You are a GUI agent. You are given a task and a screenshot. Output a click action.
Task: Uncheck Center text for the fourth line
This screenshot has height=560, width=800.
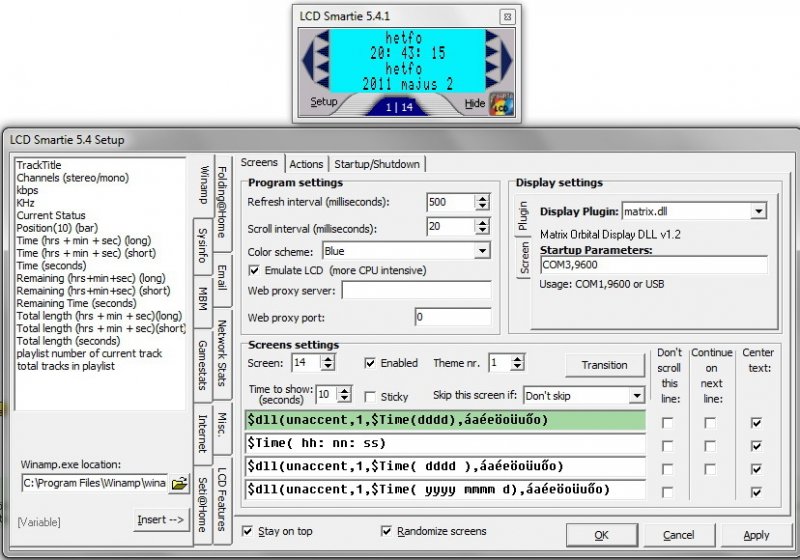click(x=756, y=492)
